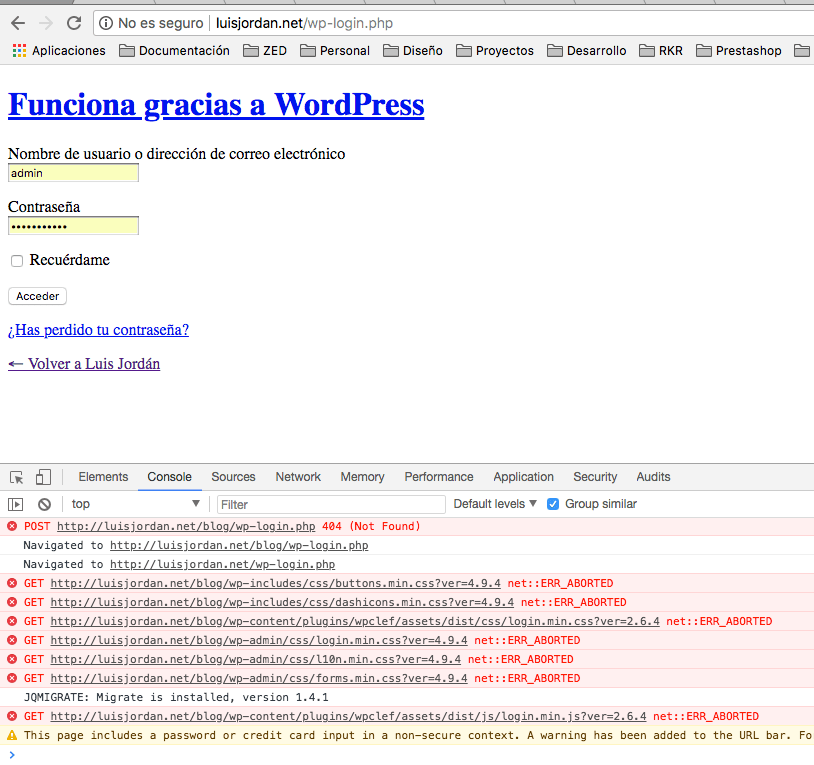Click the address bar URL luisjordan.net/wp-login.php

(x=304, y=23)
